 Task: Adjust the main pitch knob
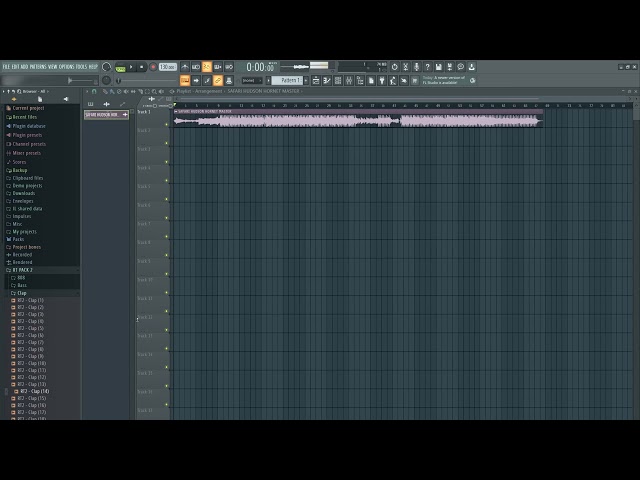pos(106,80)
